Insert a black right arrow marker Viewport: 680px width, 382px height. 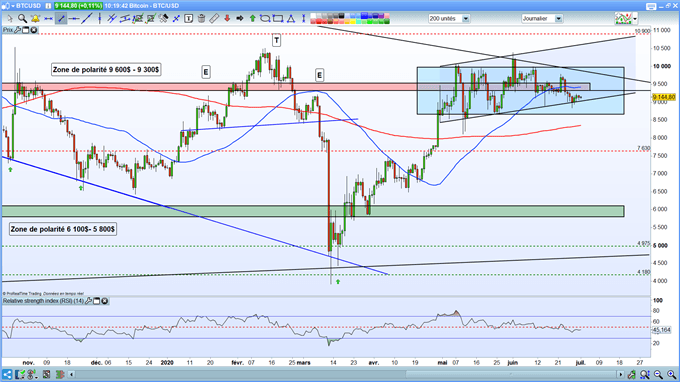(240, 19)
